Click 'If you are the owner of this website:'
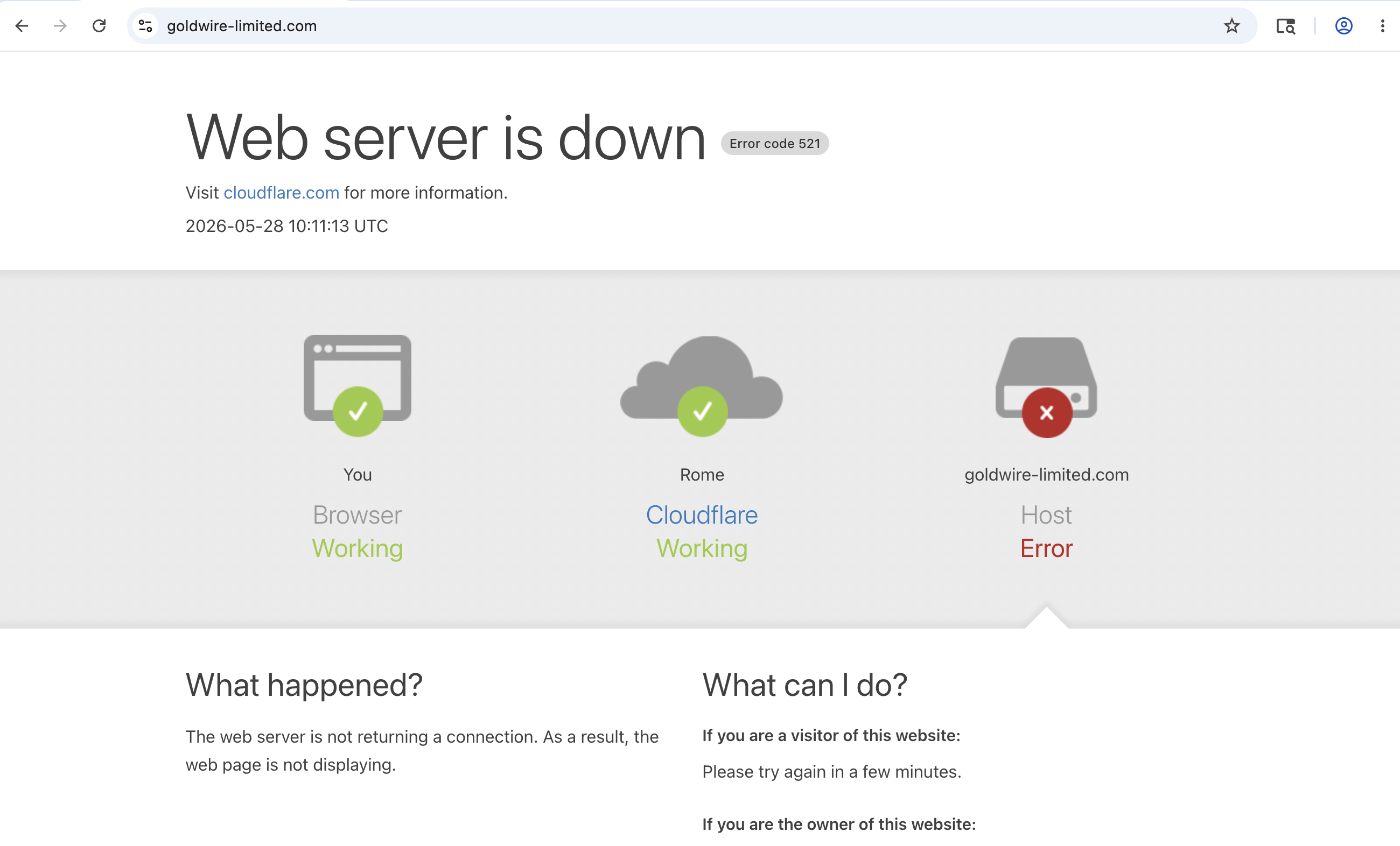The image size is (1400, 846). (x=839, y=824)
